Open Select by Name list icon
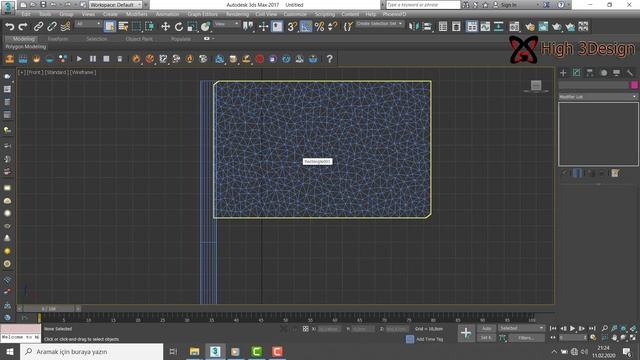This screenshot has height=360, width=640. pyautogui.click(x=123, y=27)
